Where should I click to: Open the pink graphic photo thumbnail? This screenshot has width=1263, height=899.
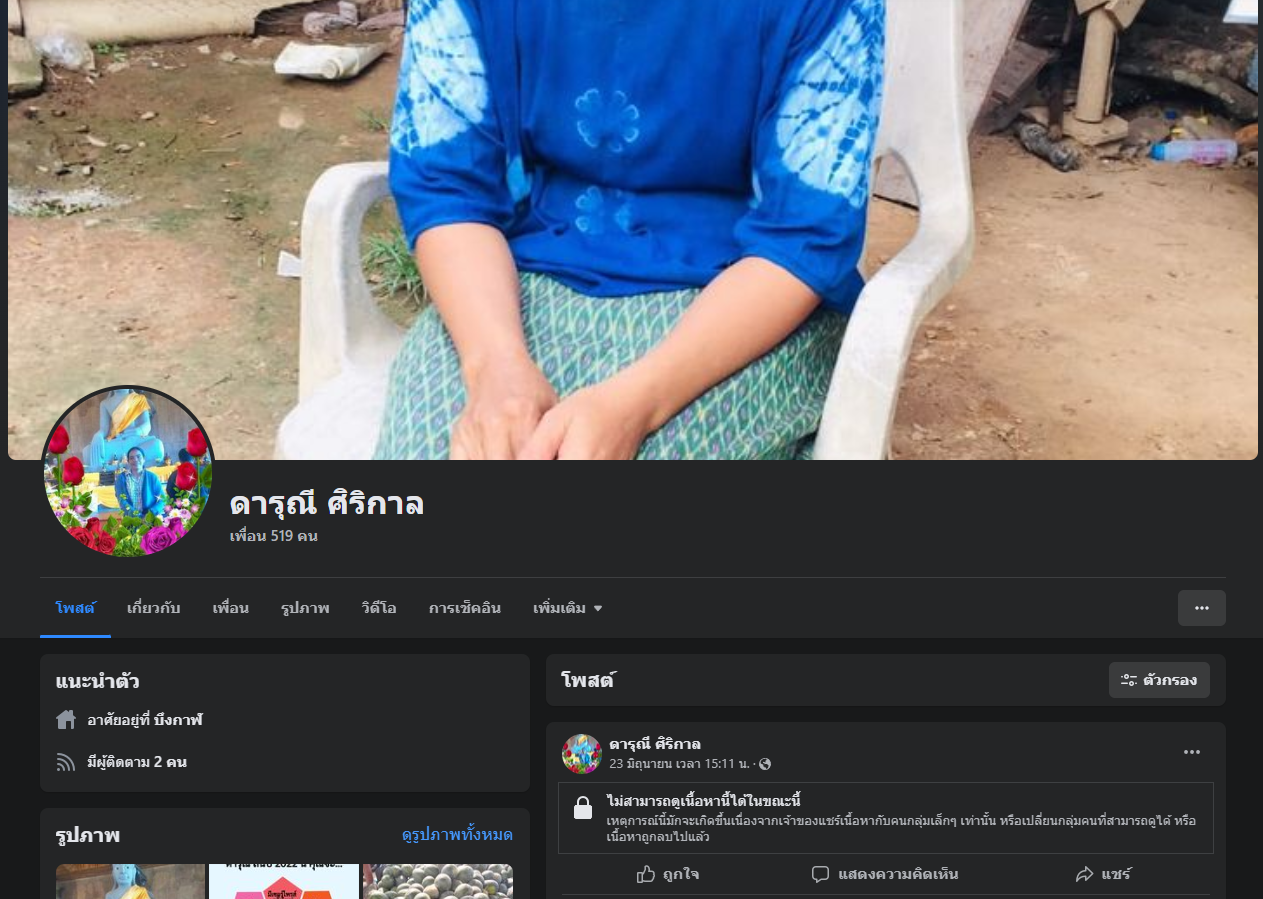point(284,881)
